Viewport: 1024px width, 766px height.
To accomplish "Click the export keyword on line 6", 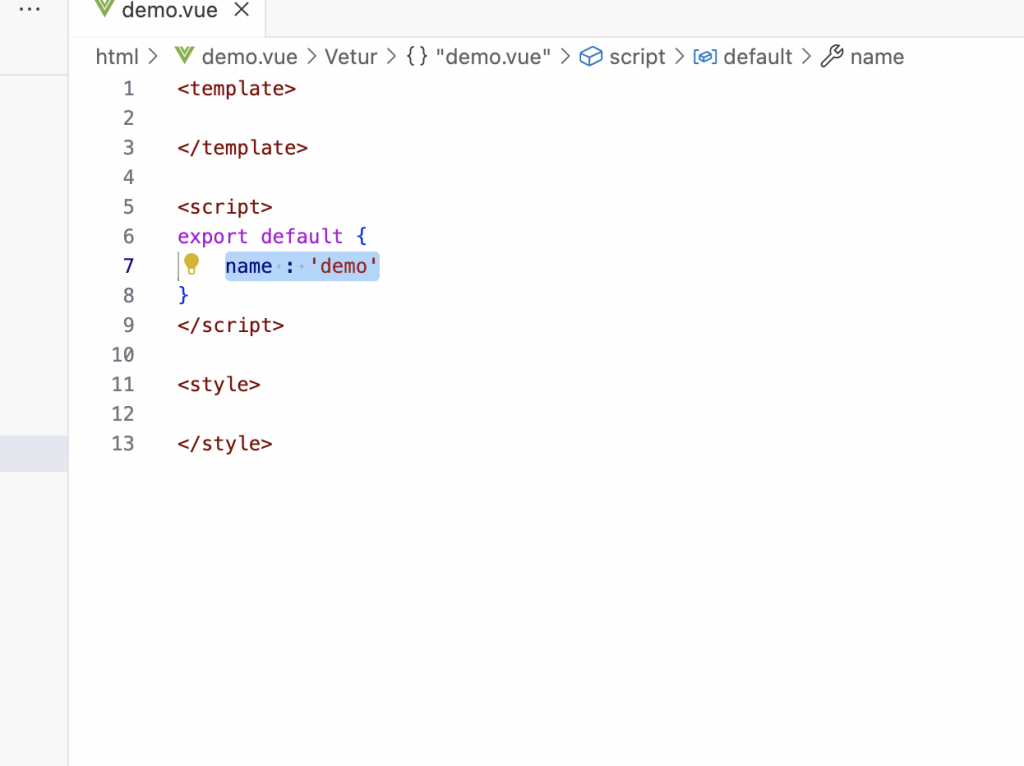I will coord(212,236).
